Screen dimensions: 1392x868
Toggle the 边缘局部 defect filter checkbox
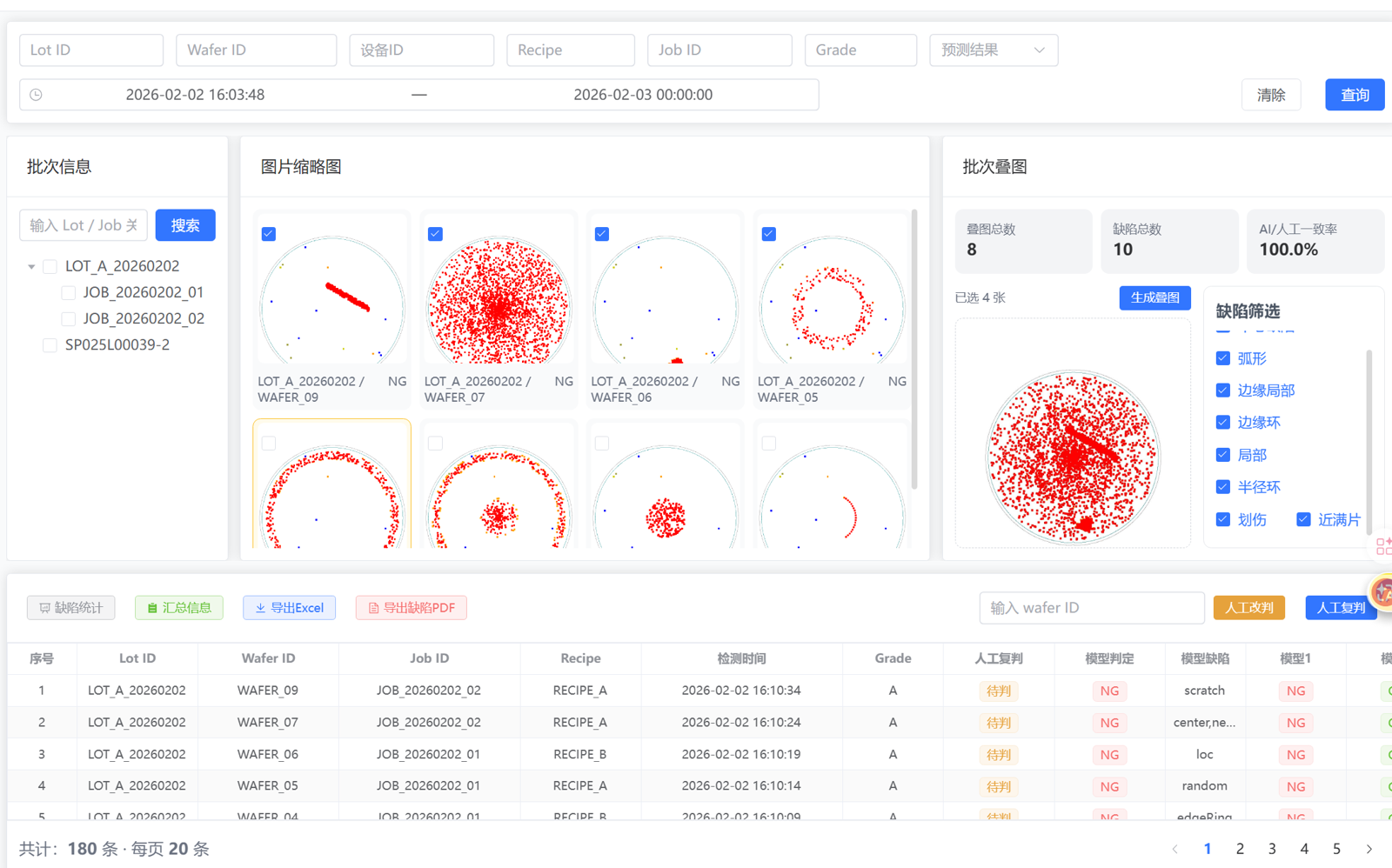tap(1222, 391)
